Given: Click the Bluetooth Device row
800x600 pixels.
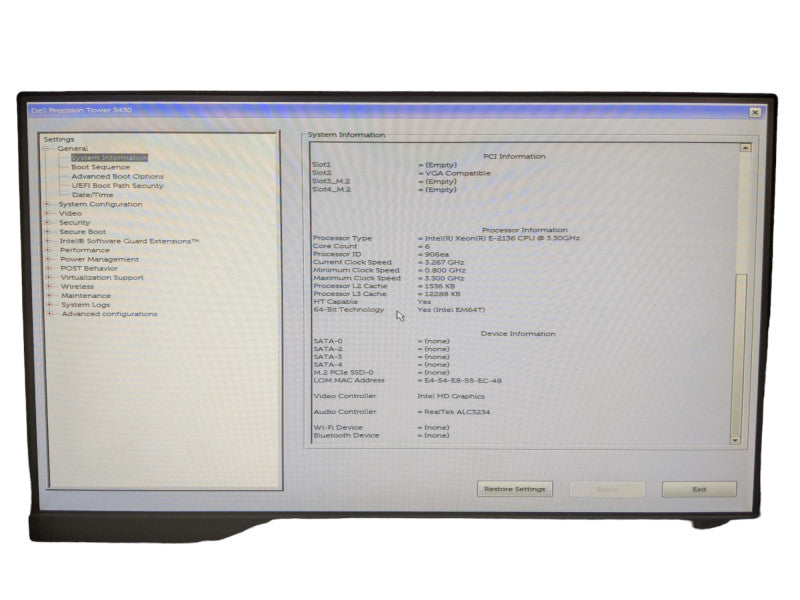Looking at the screenshot, I should (x=382, y=436).
